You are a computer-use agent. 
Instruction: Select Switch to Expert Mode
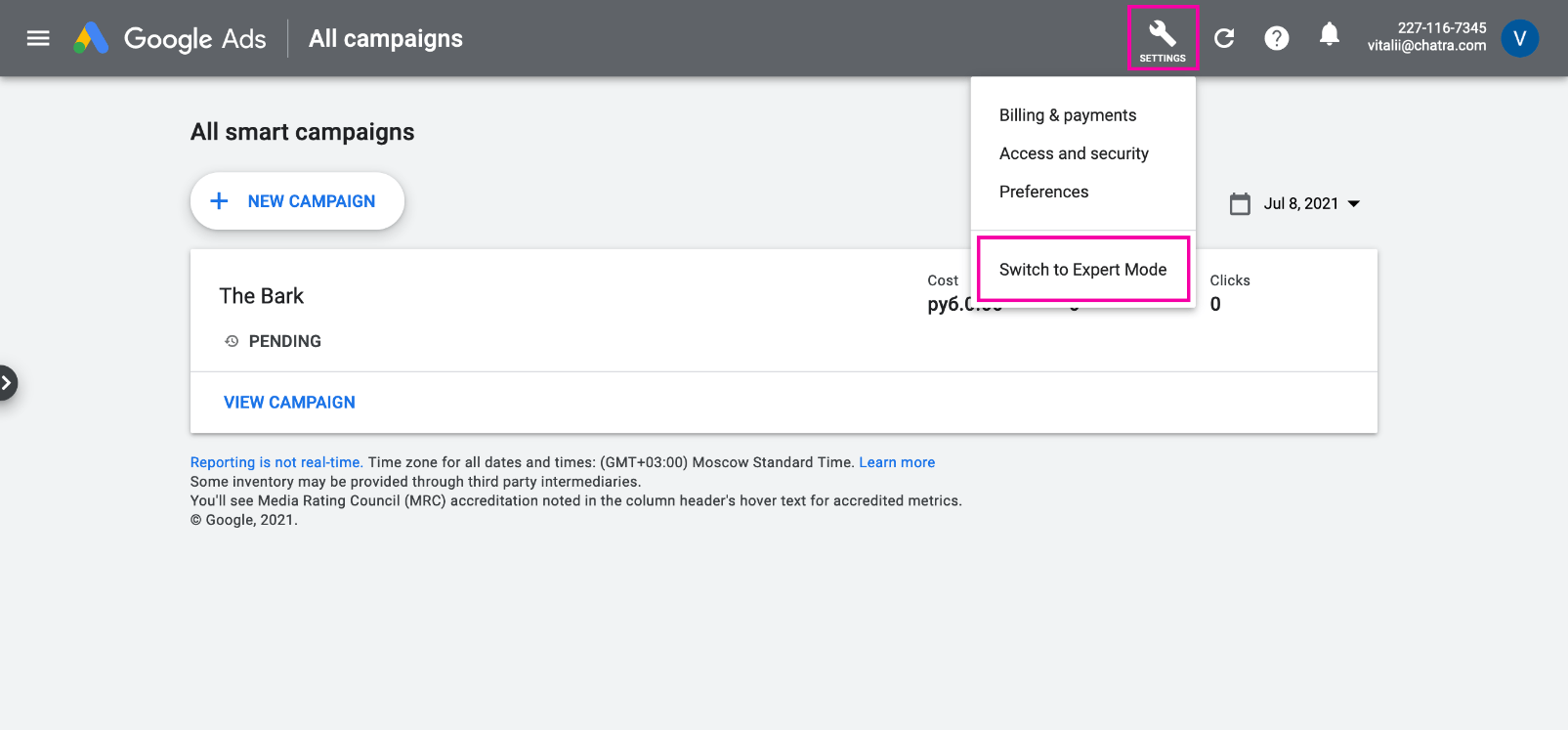point(1082,270)
